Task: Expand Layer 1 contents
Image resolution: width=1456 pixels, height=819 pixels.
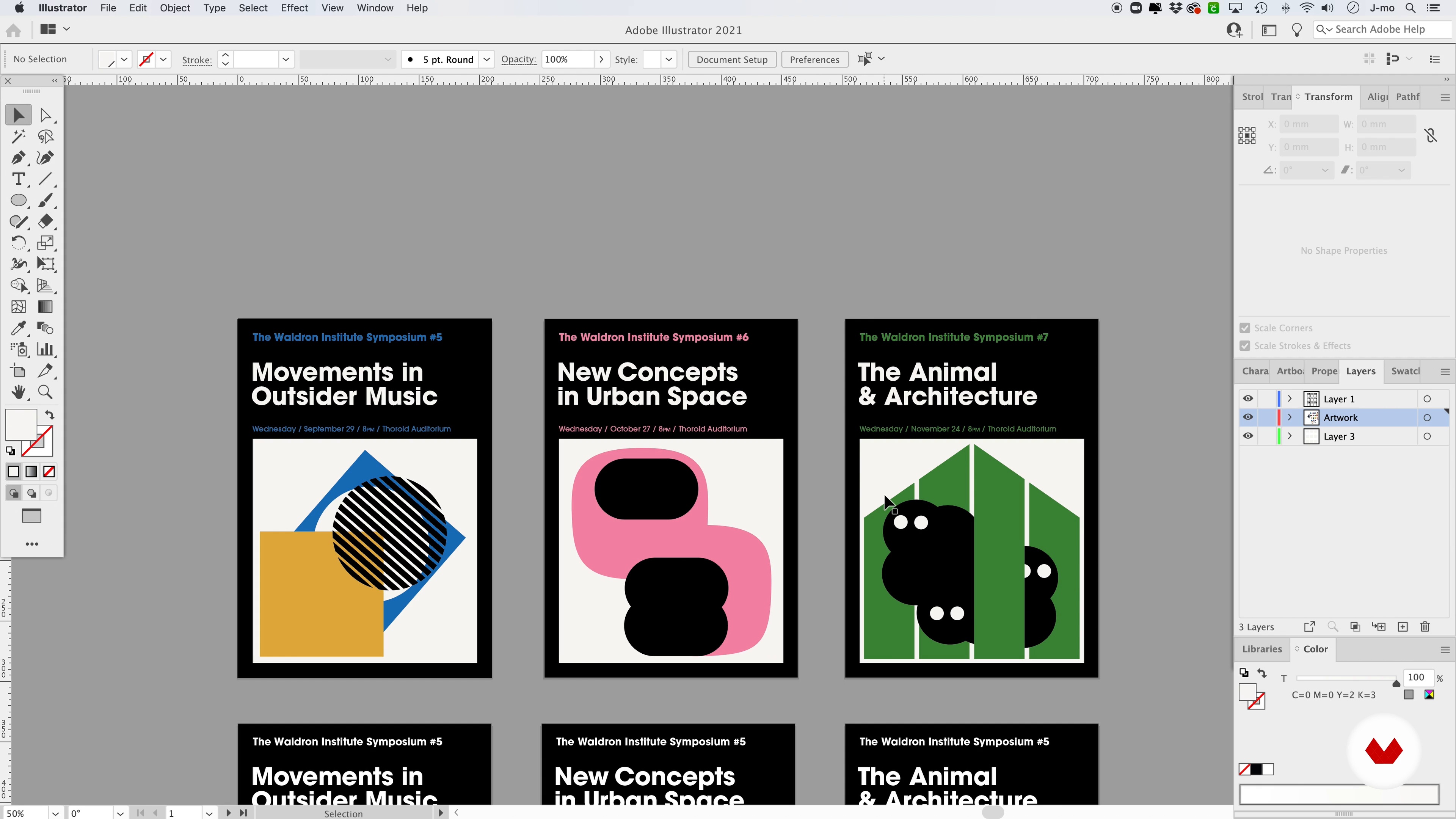Action: [x=1290, y=399]
